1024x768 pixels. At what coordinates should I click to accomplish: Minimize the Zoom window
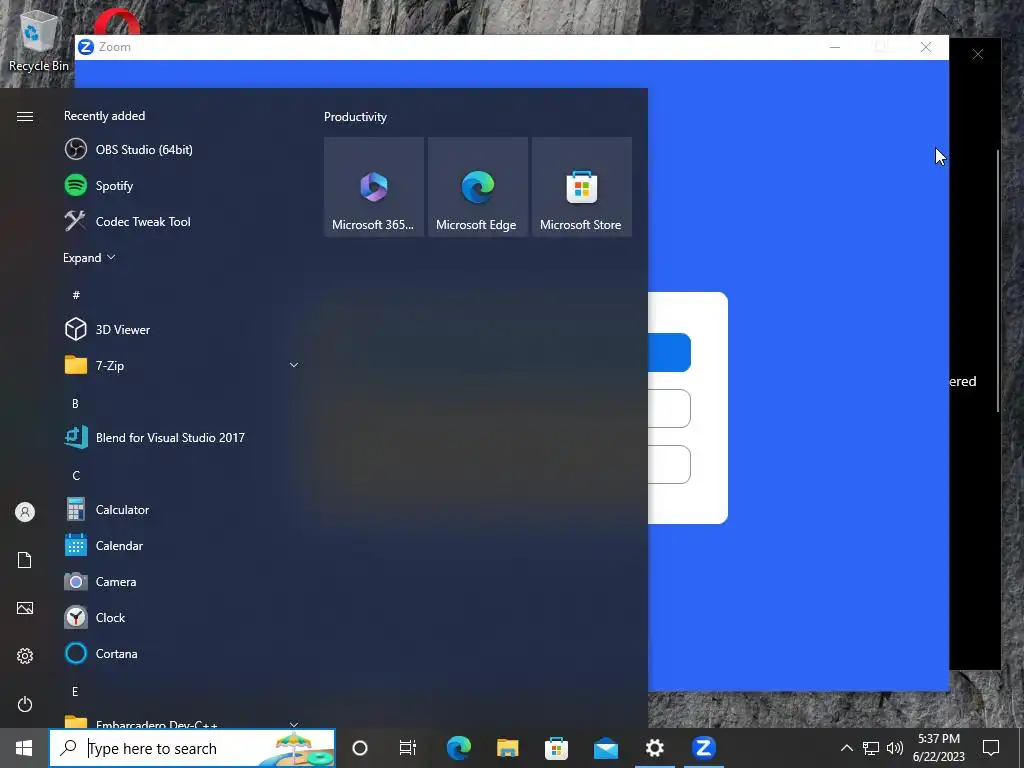tap(835, 47)
